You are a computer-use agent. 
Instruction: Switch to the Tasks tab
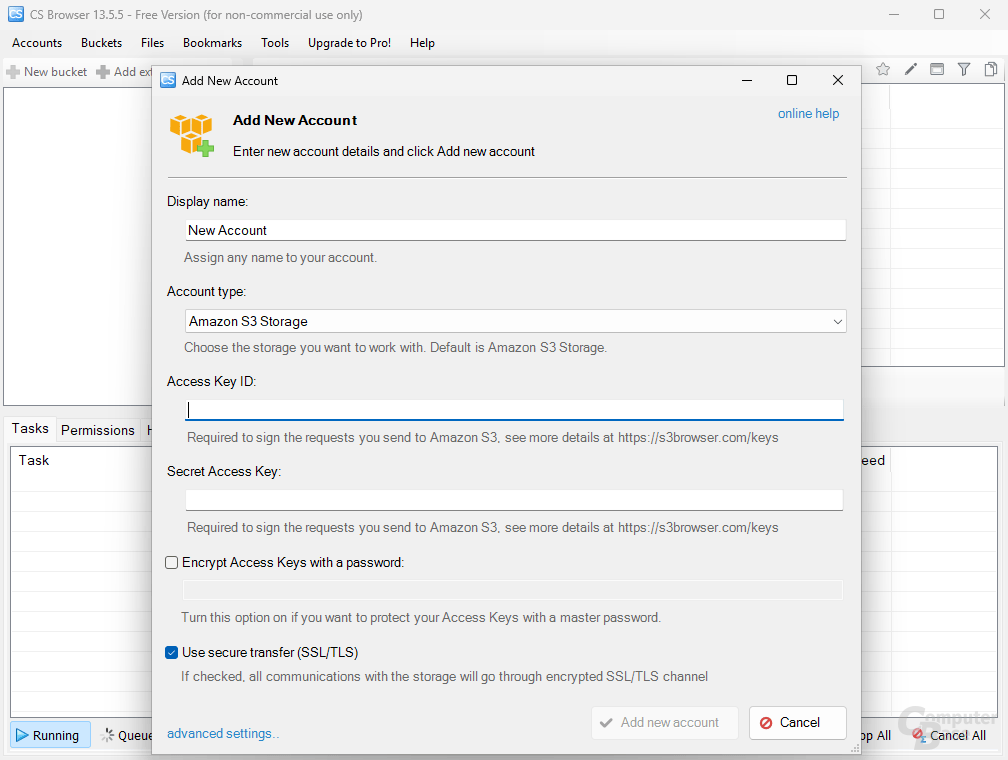(x=30, y=429)
